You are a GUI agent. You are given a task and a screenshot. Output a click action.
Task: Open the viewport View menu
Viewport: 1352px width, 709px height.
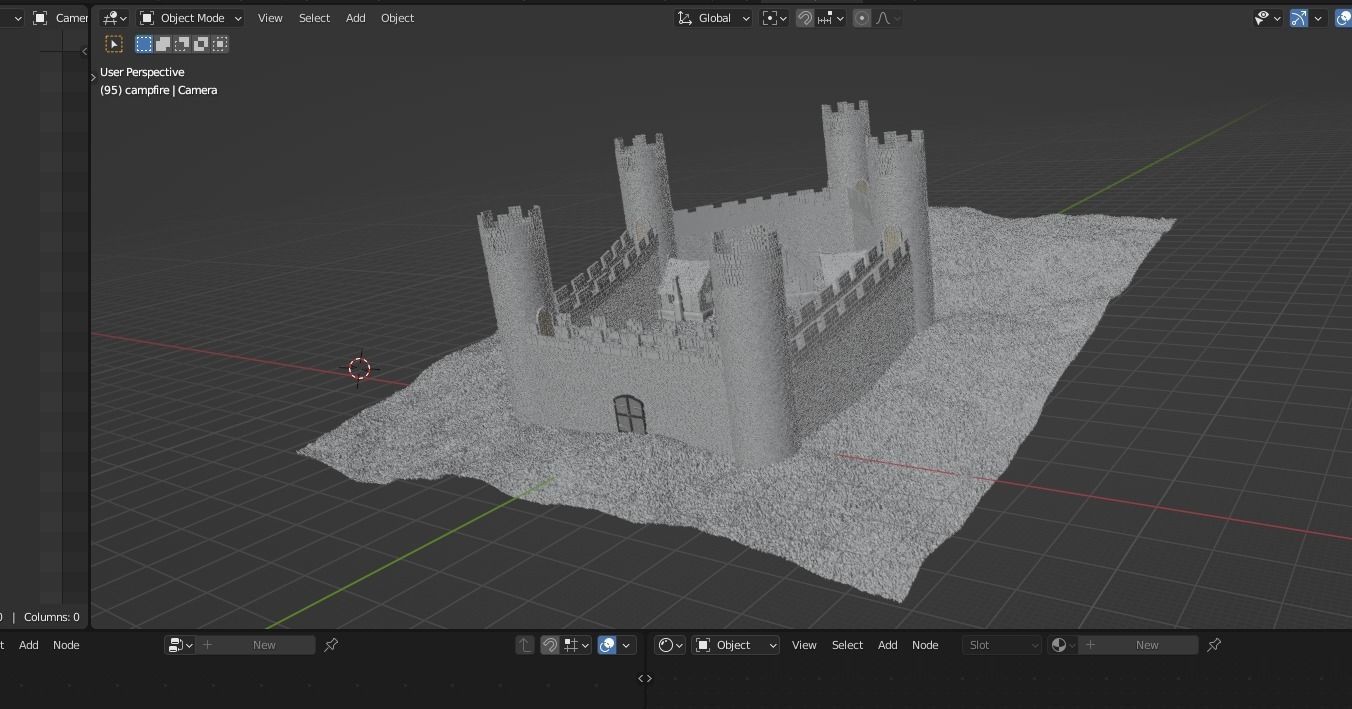[270, 18]
